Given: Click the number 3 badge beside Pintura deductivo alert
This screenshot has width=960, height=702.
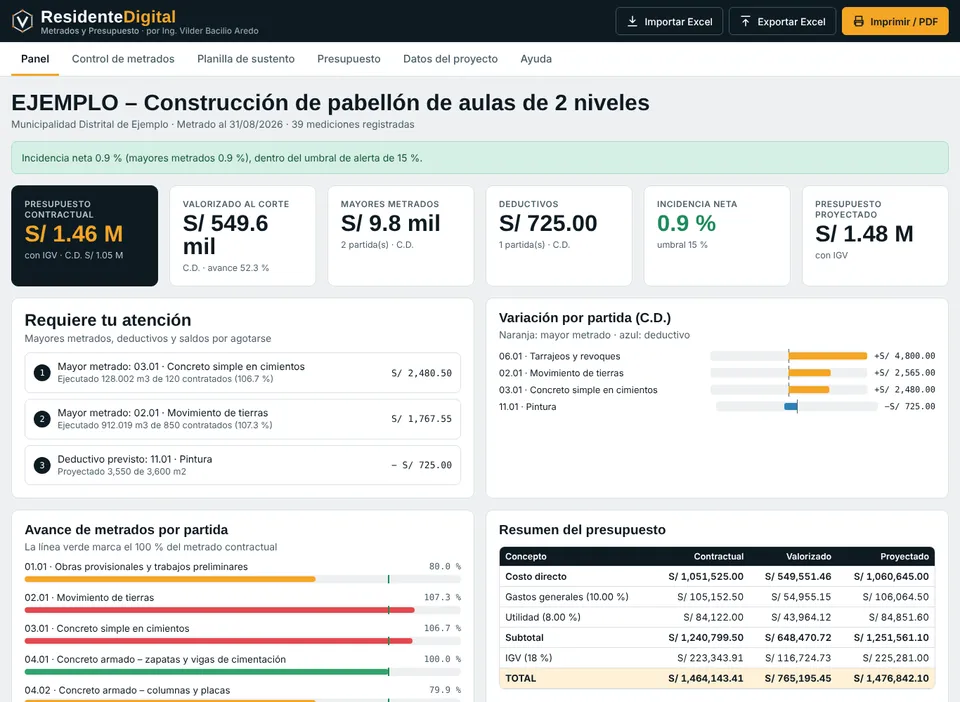Looking at the screenshot, I should 42,465.
